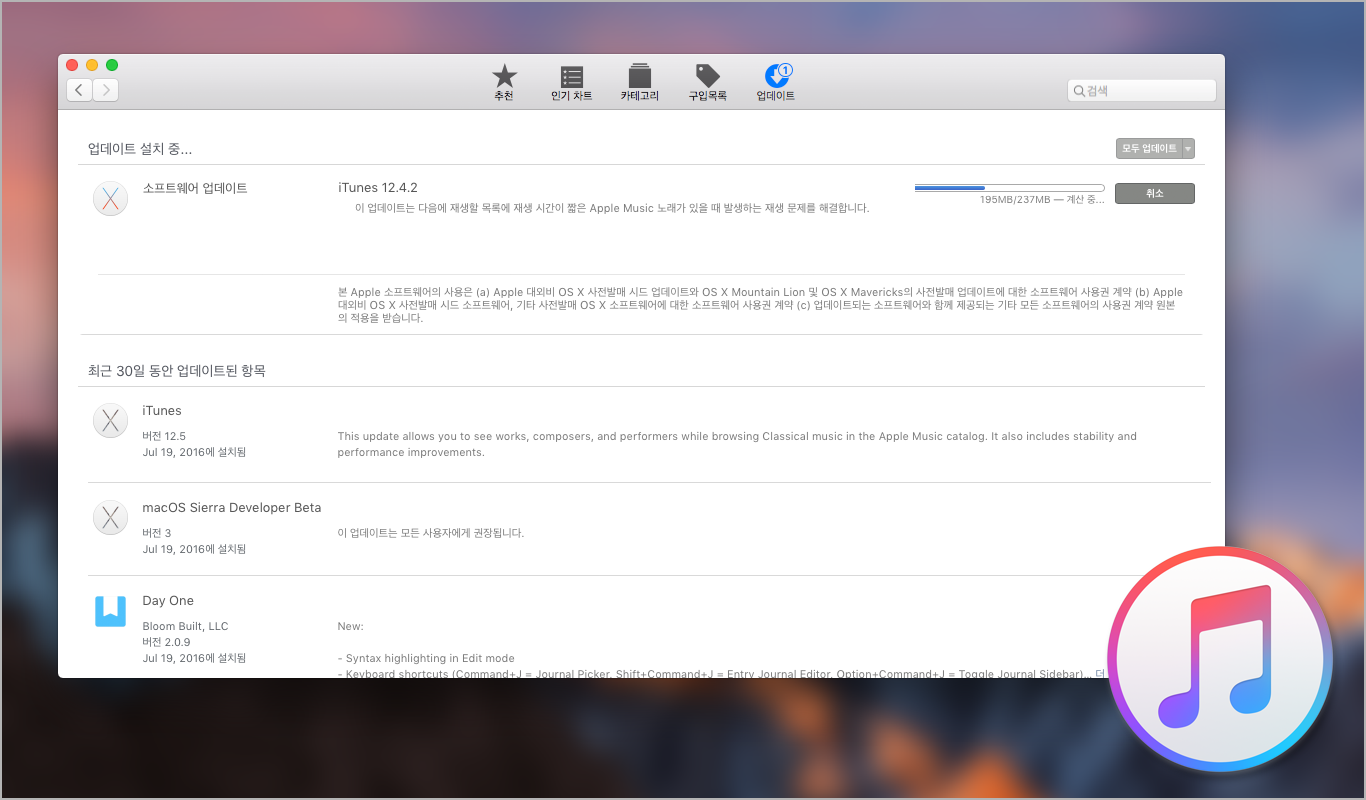Click the iTunes 12.5 row icon
This screenshot has height=800, width=1366.
point(110,421)
